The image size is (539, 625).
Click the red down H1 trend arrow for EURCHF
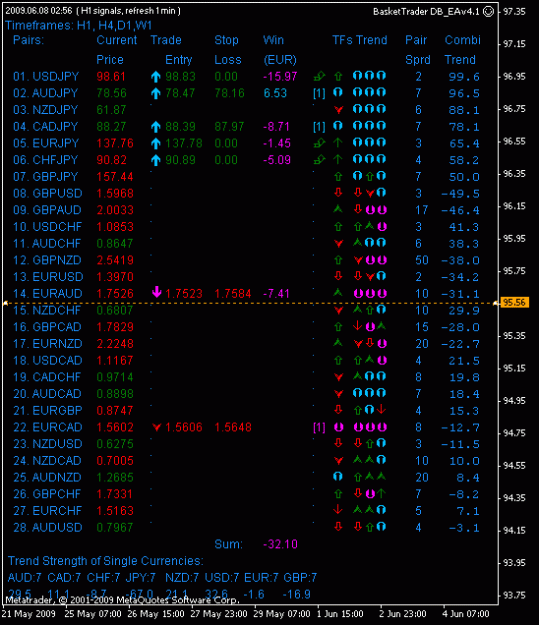(x=338, y=509)
